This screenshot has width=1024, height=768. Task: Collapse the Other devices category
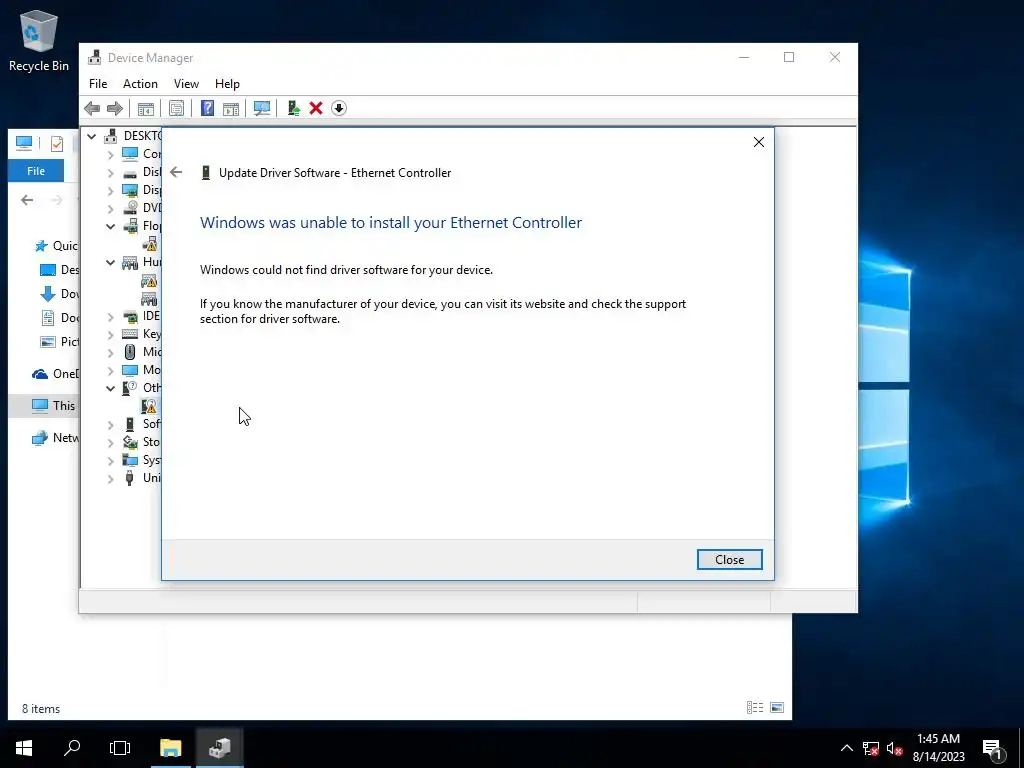click(x=110, y=389)
